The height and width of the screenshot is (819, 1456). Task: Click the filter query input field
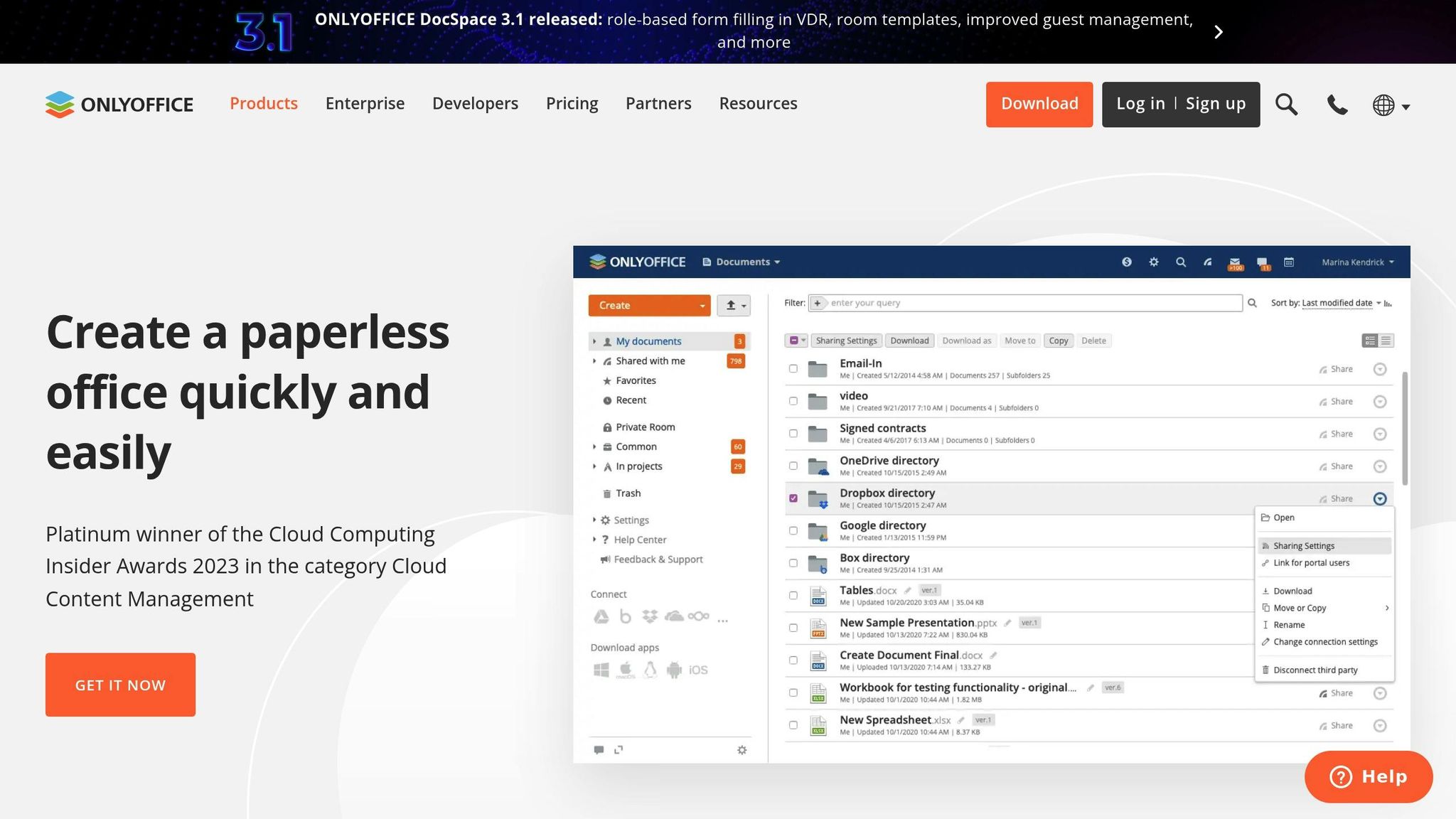1025,303
